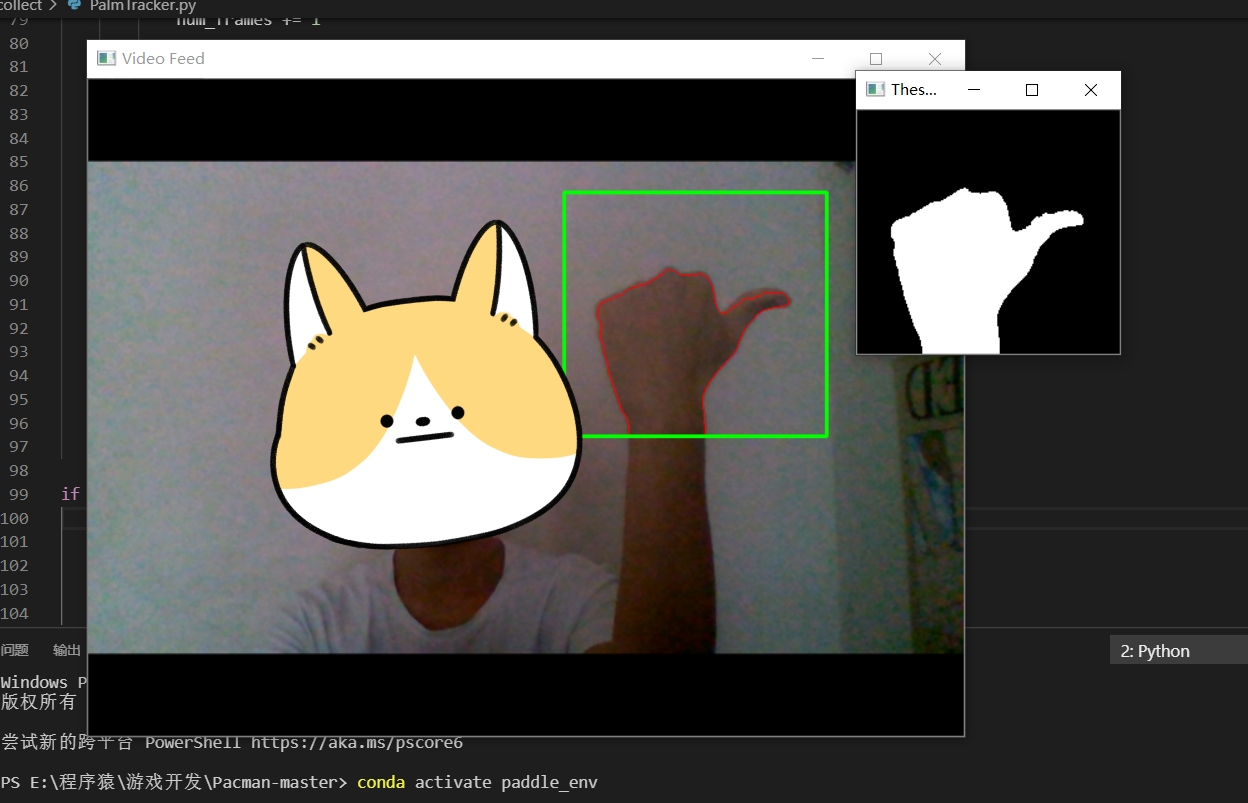Viewport: 1248px width, 803px height.
Task: Click the Video Feed title bar text
Action: coord(163,59)
